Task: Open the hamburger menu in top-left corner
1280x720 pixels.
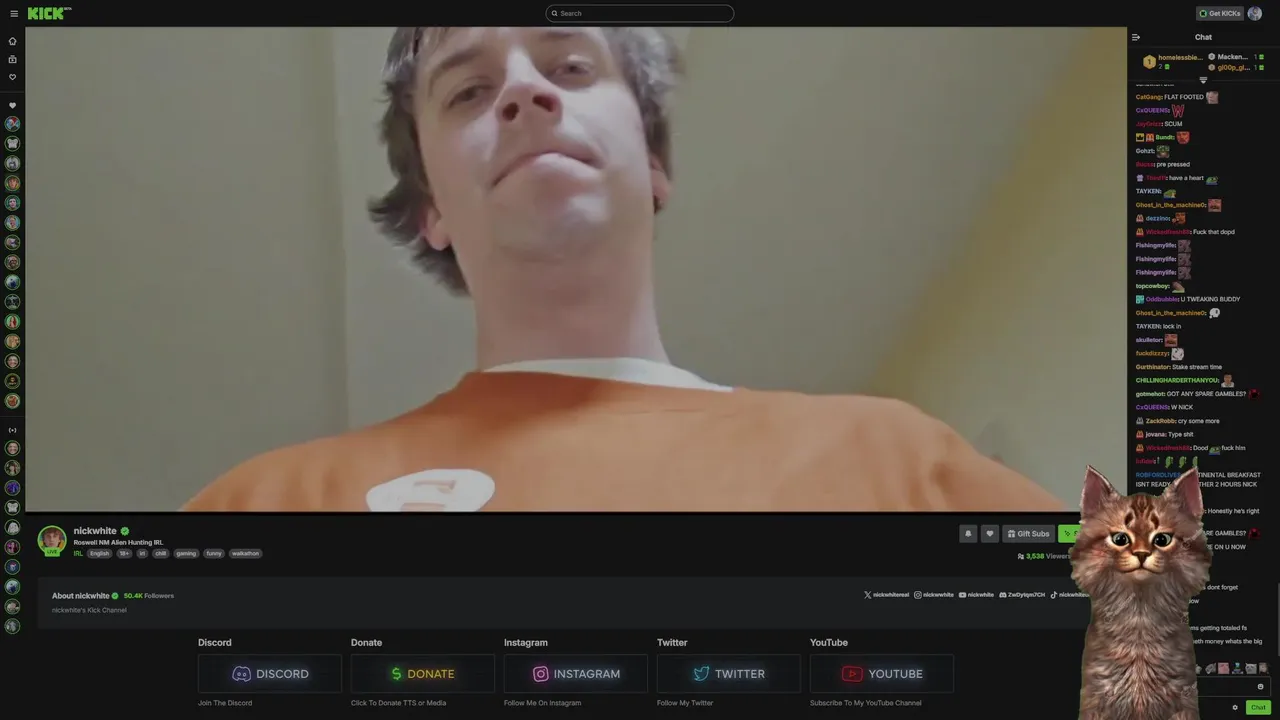Action: (x=13, y=13)
